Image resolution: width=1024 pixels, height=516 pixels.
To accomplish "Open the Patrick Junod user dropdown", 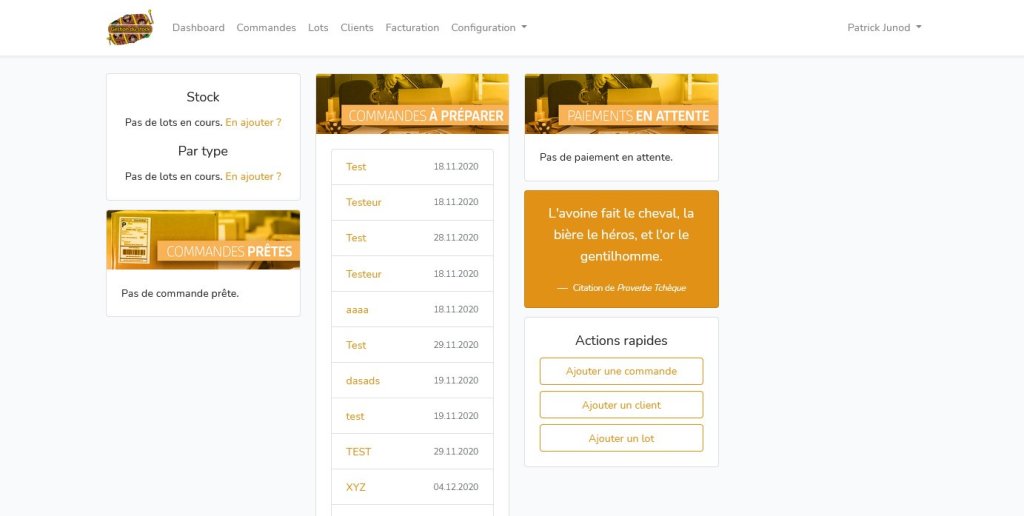I will tap(884, 28).
